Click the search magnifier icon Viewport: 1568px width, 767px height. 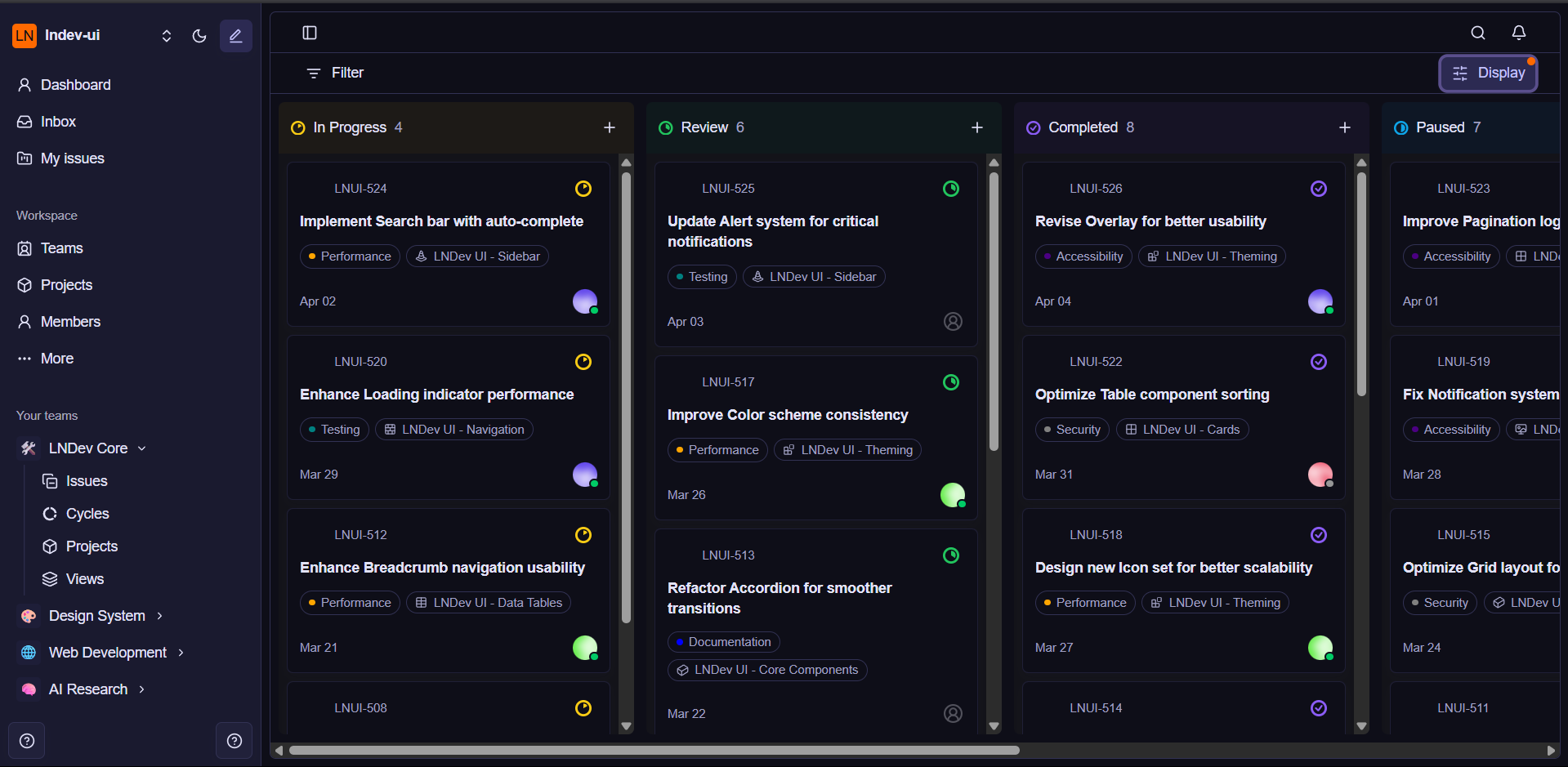coord(1477,33)
